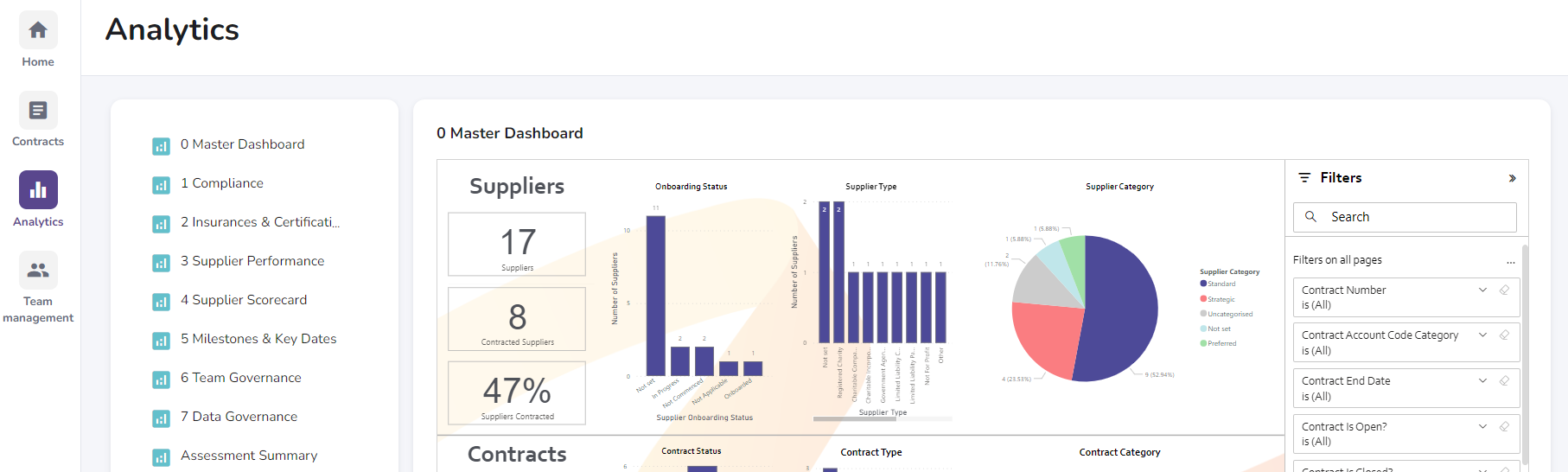Open the Team management icon
The width and height of the screenshot is (1568, 472).
38,271
